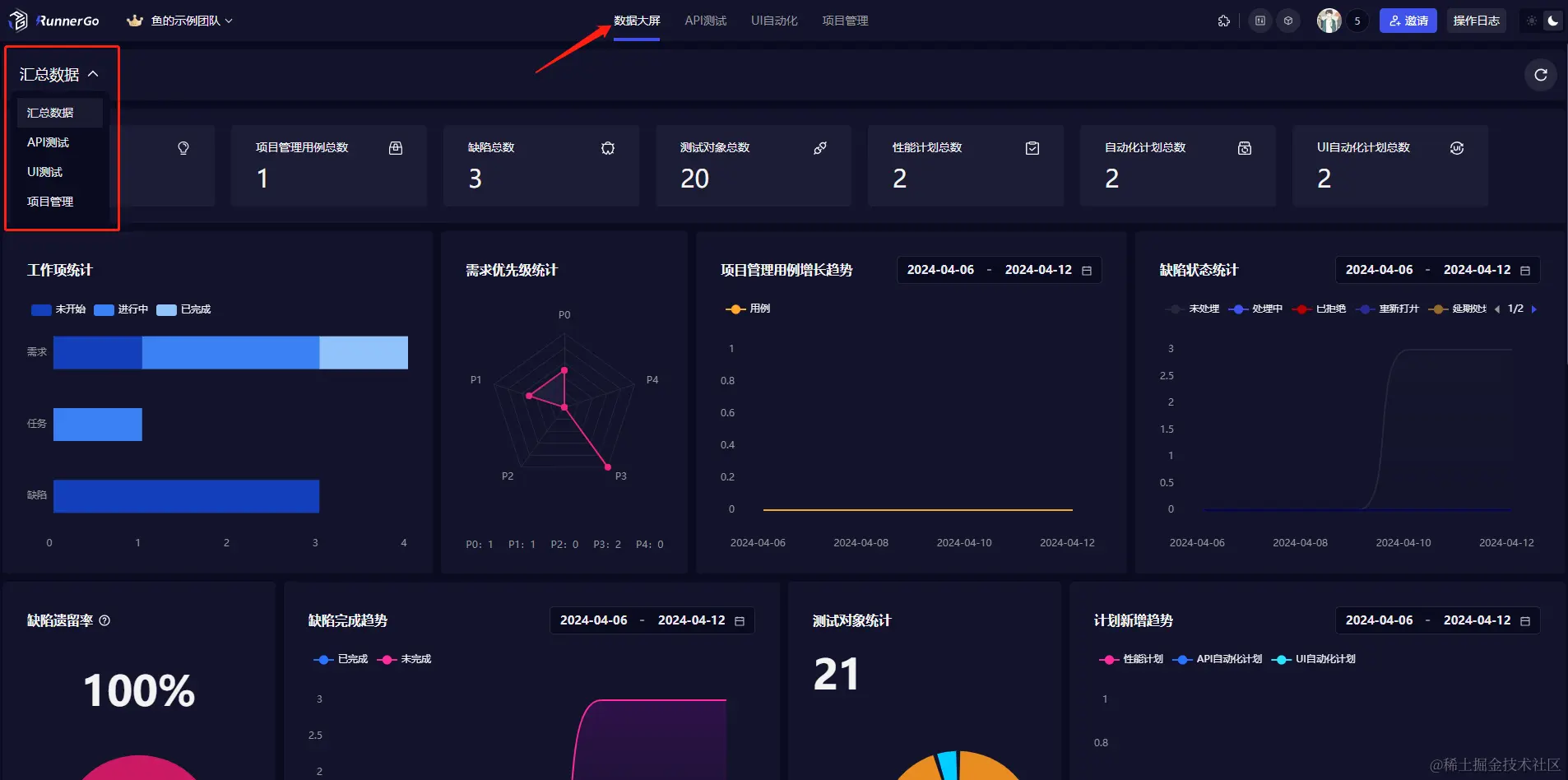
Task: Go to next legend page in 缺陷状态统计
Action: pos(1533,309)
